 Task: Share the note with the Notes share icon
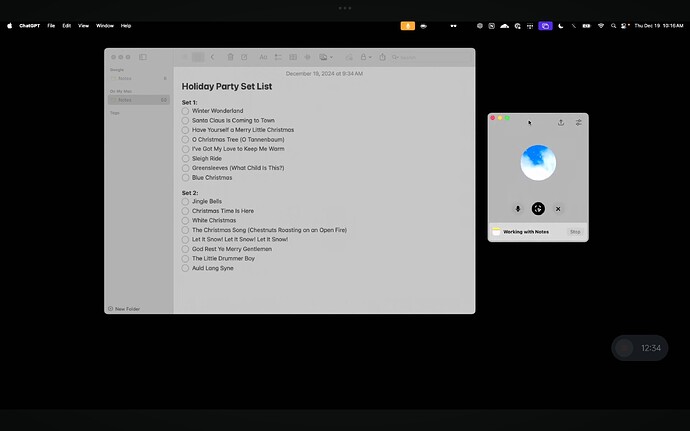click(x=382, y=57)
